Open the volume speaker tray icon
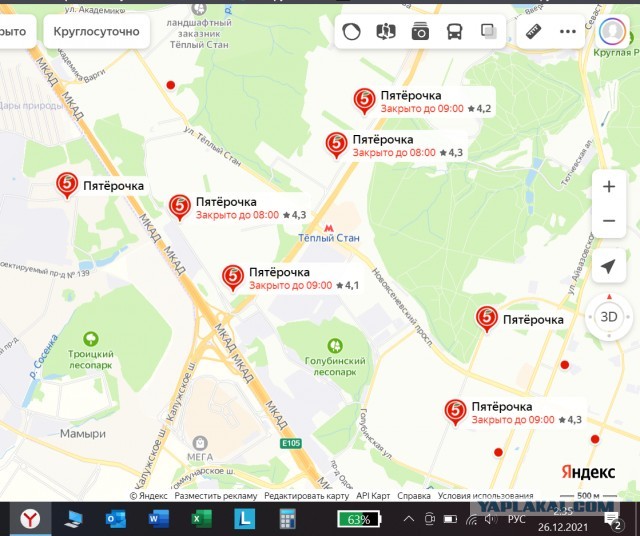This screenshot has width=640, height=536. click(490, 519)
